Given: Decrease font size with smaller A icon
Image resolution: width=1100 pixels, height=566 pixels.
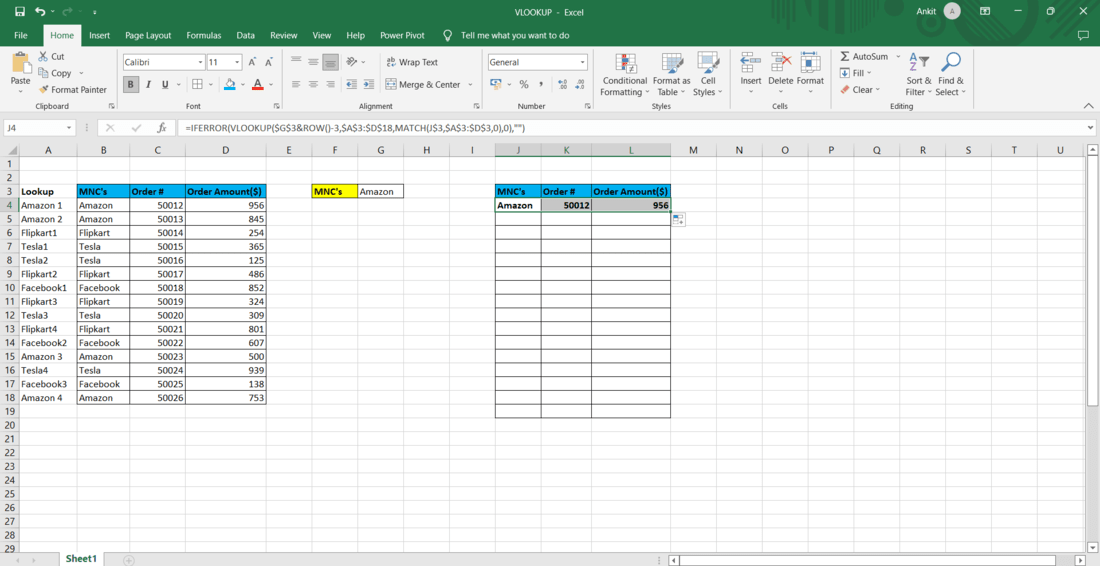Looking at the screenshot, I should (269, 62).
